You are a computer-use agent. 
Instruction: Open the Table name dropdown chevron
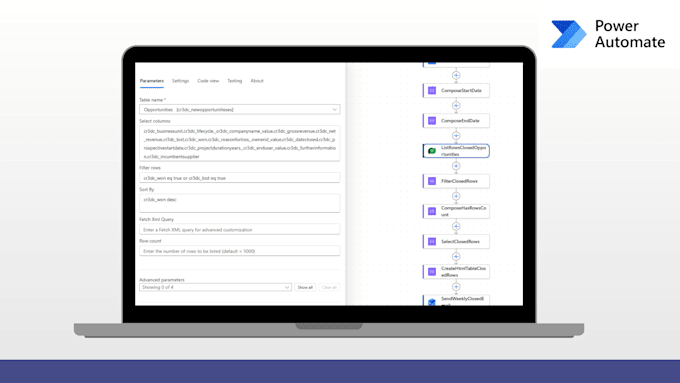pyautogui.click(x=334, y=110)
